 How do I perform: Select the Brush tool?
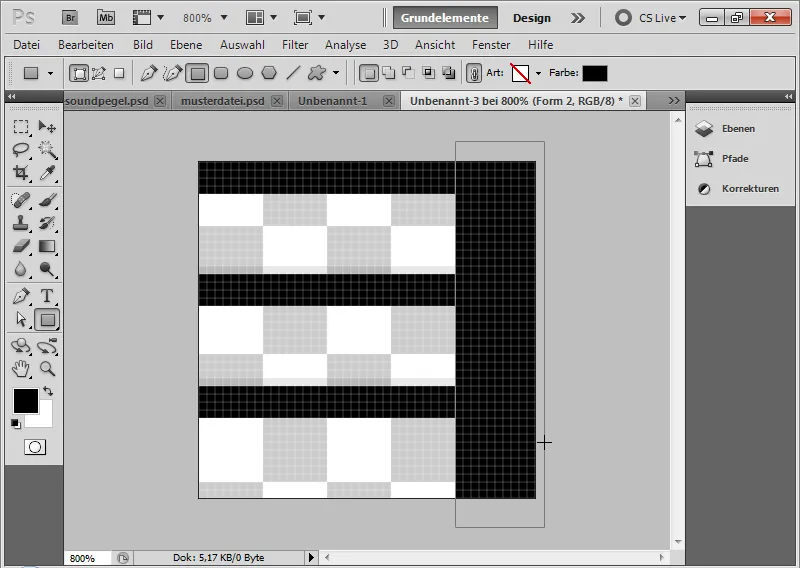coord(47,200)
